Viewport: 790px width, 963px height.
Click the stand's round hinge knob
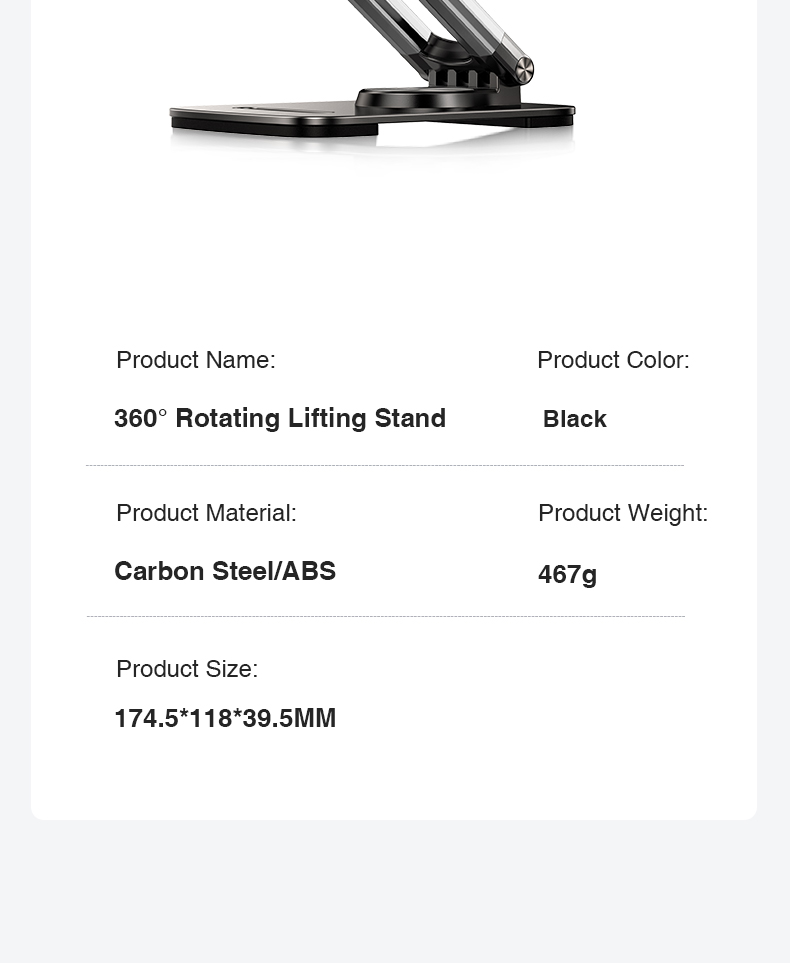(x=524, y=70)
